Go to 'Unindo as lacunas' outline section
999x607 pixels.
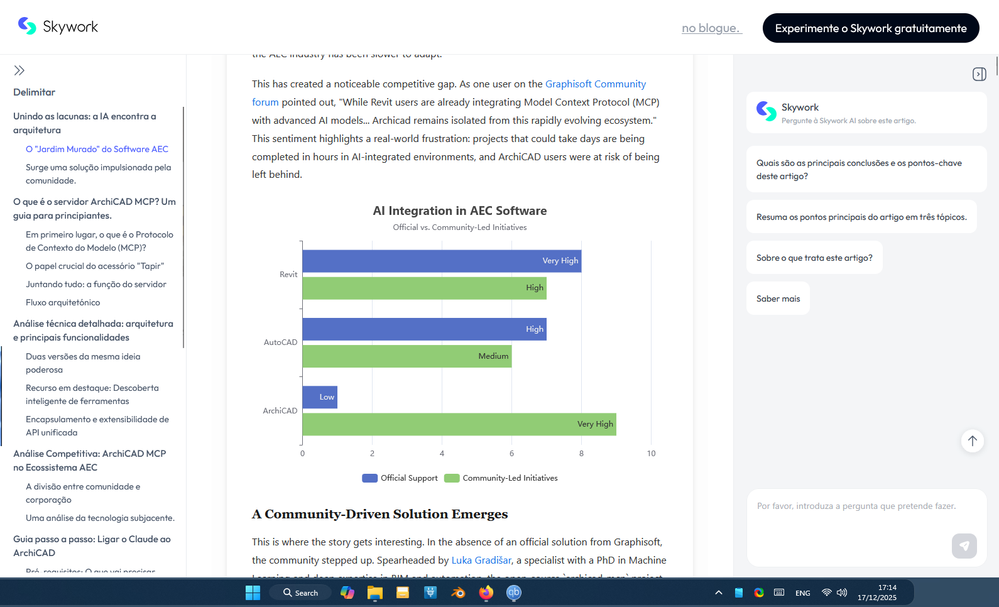click(85, 123)
